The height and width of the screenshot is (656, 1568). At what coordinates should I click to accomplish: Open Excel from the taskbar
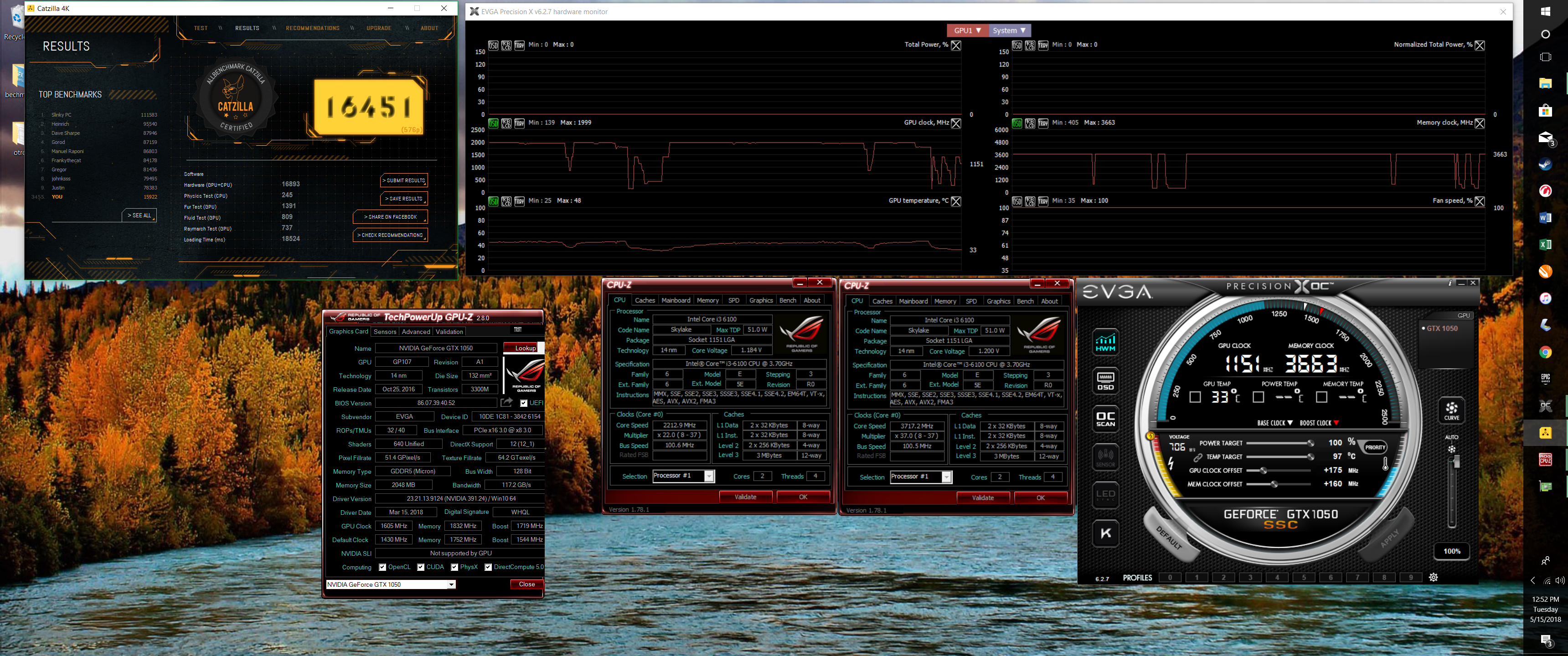[1545, 245]
